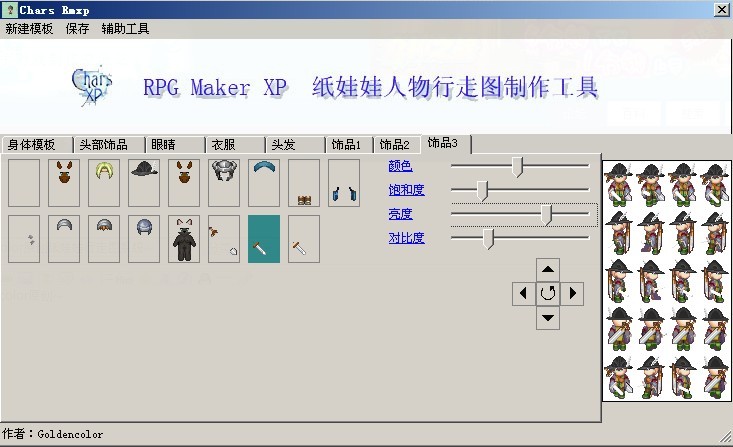733x447 pixels.
Task: Open the 辅助工具 menu
Action: (125, 29)
